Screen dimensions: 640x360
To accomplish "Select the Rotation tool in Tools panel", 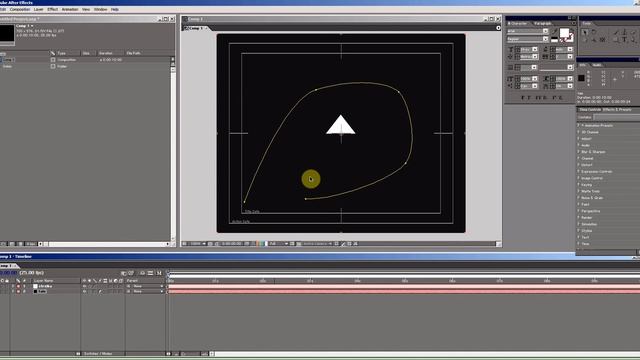I will point(594,32).
